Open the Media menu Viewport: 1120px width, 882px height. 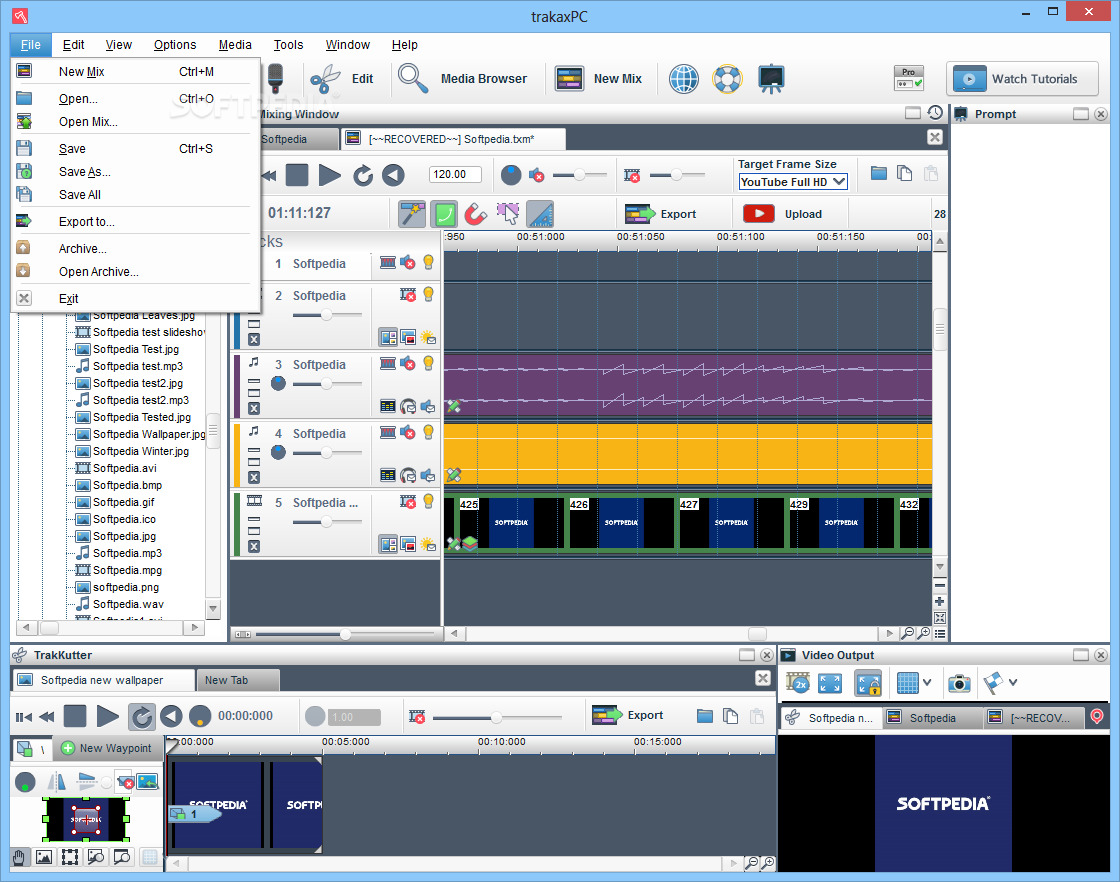pos(235,44)
